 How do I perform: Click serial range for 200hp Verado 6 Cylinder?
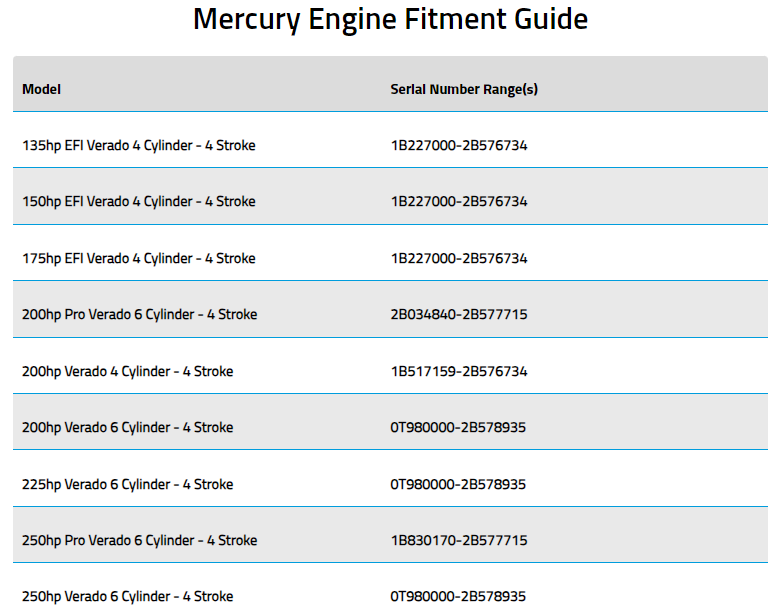coord(458,428)
